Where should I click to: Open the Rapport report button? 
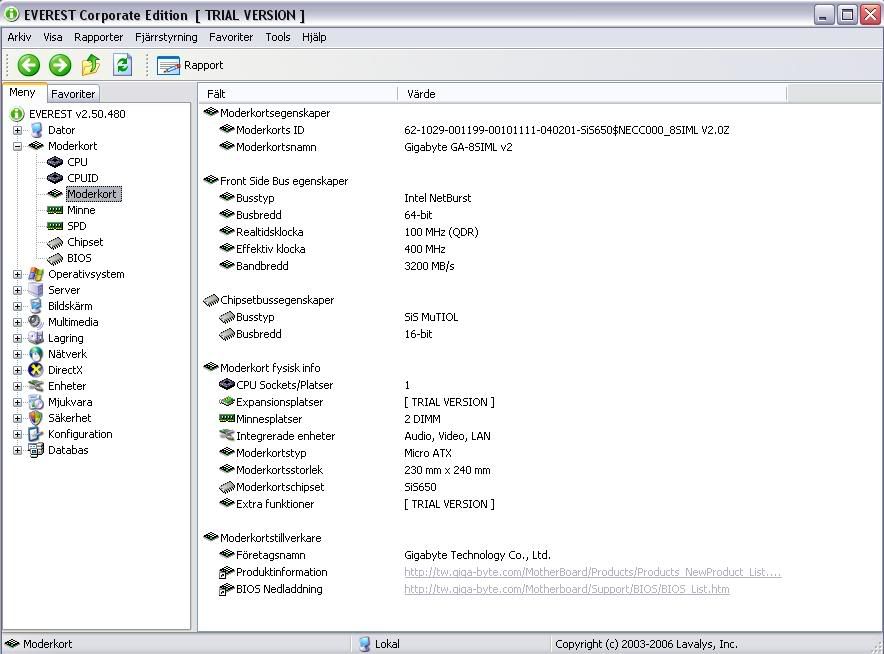pyautogui.click(x=190, y=65)
